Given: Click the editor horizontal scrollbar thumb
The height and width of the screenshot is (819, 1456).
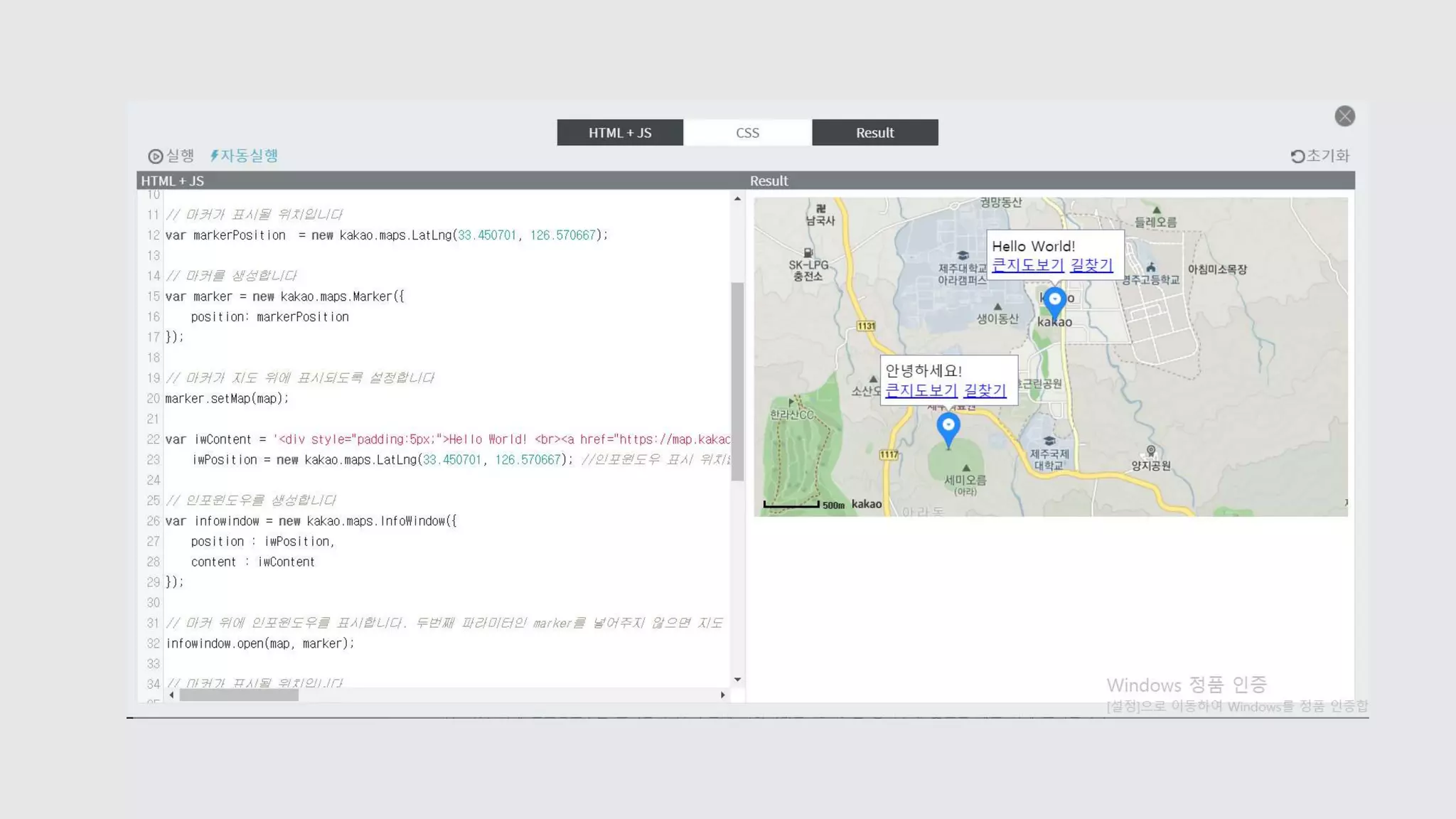Looking at the screenshot, I should (x=238, y=695).
